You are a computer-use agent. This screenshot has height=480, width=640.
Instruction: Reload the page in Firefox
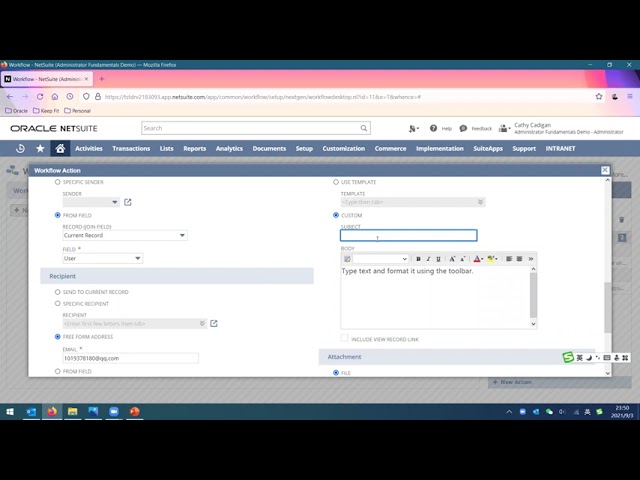pos(40,97)
